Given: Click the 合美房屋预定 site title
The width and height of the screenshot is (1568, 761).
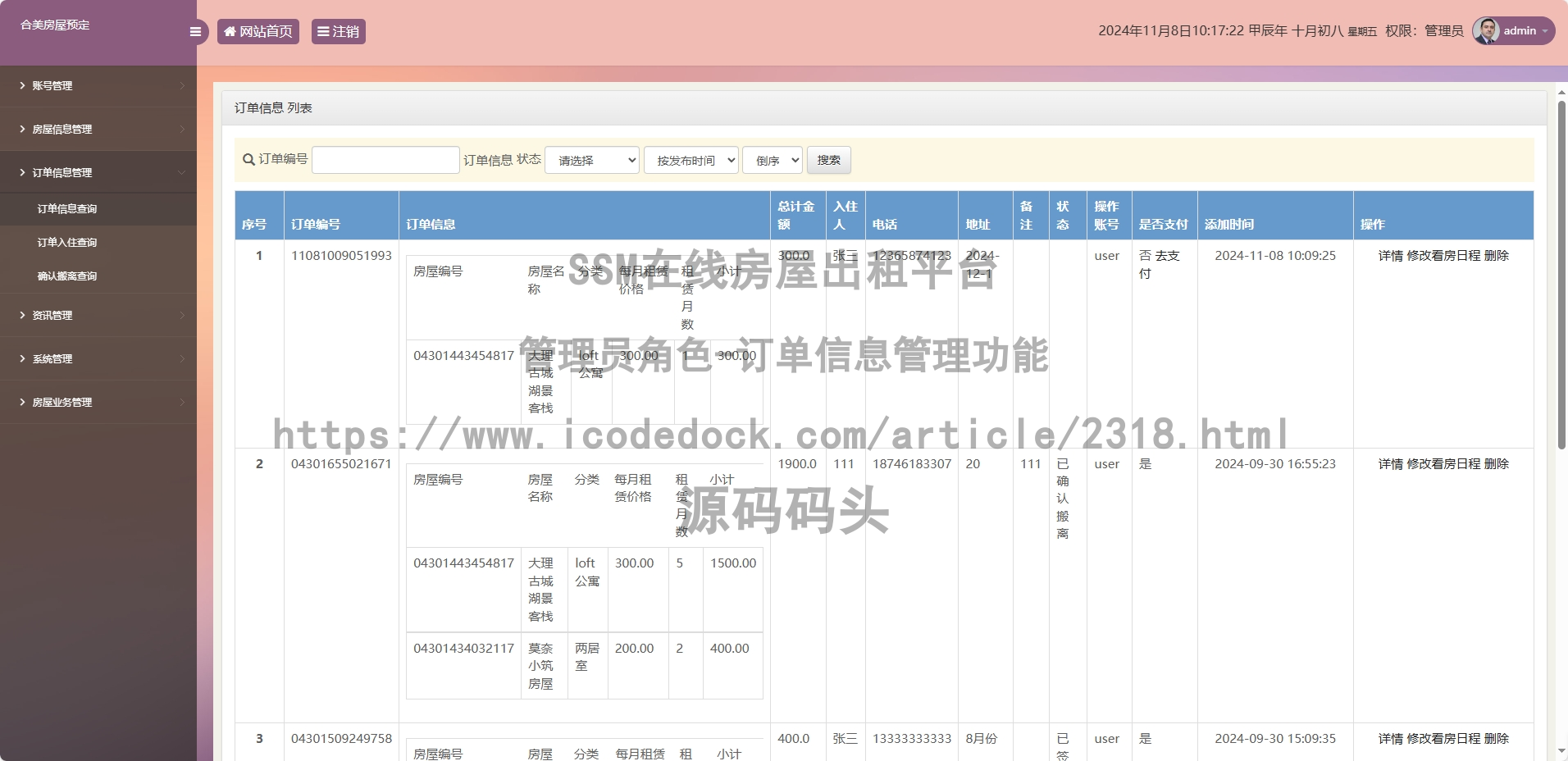Looking at the screenshot, I should (x=55, y=25).
